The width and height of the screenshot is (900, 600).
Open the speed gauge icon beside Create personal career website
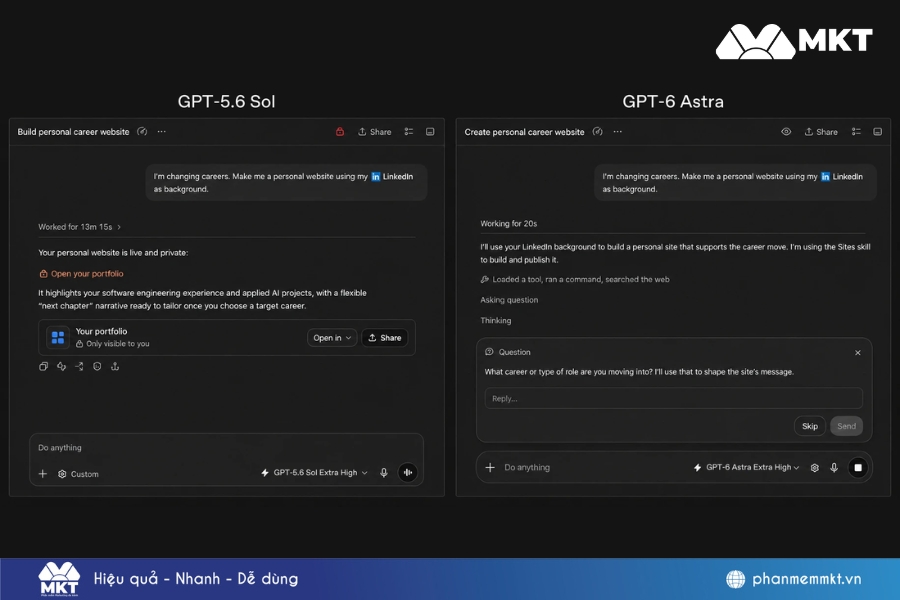[x=598, y=131]
